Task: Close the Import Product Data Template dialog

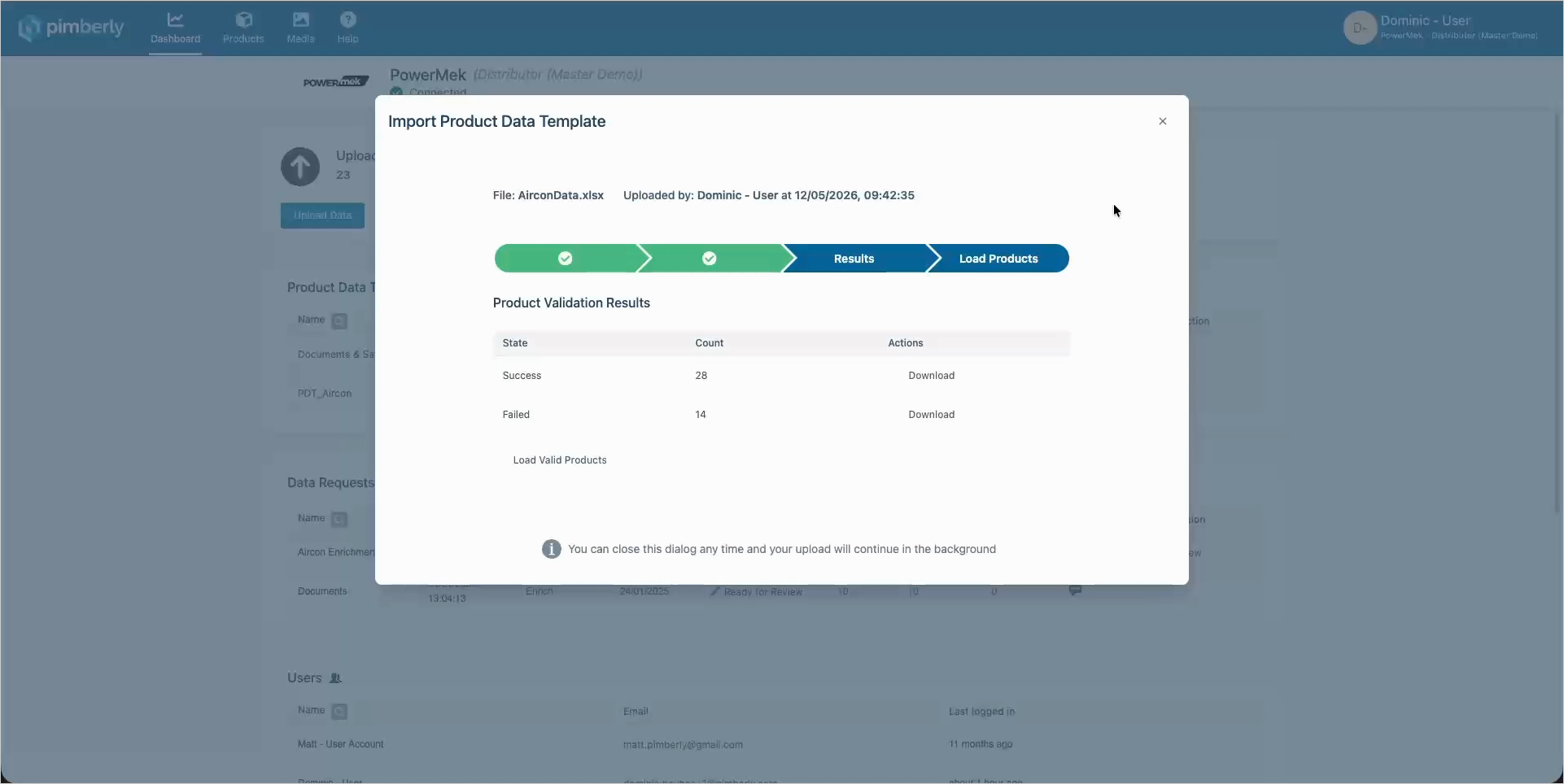Action: (1162, 121)
